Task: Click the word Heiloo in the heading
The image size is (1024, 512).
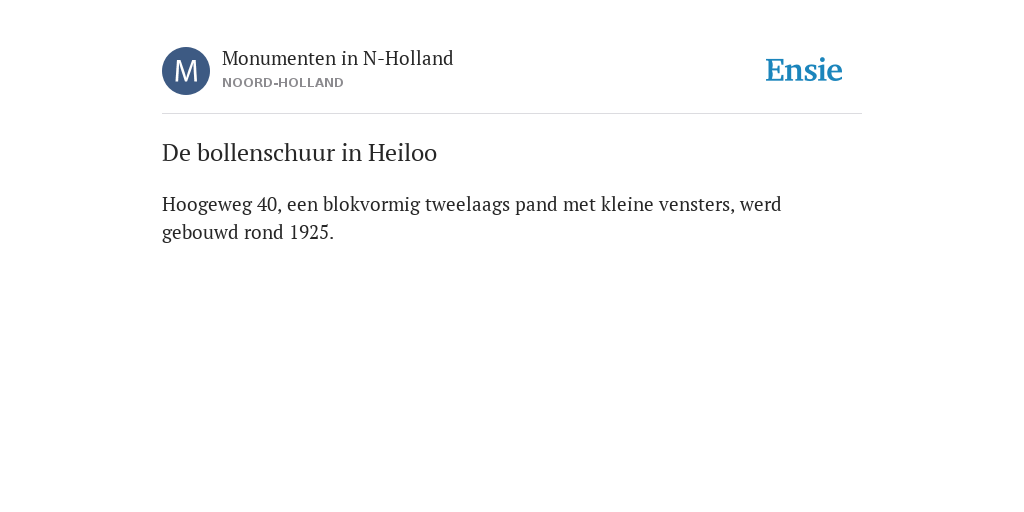Action: pos(402,153)
